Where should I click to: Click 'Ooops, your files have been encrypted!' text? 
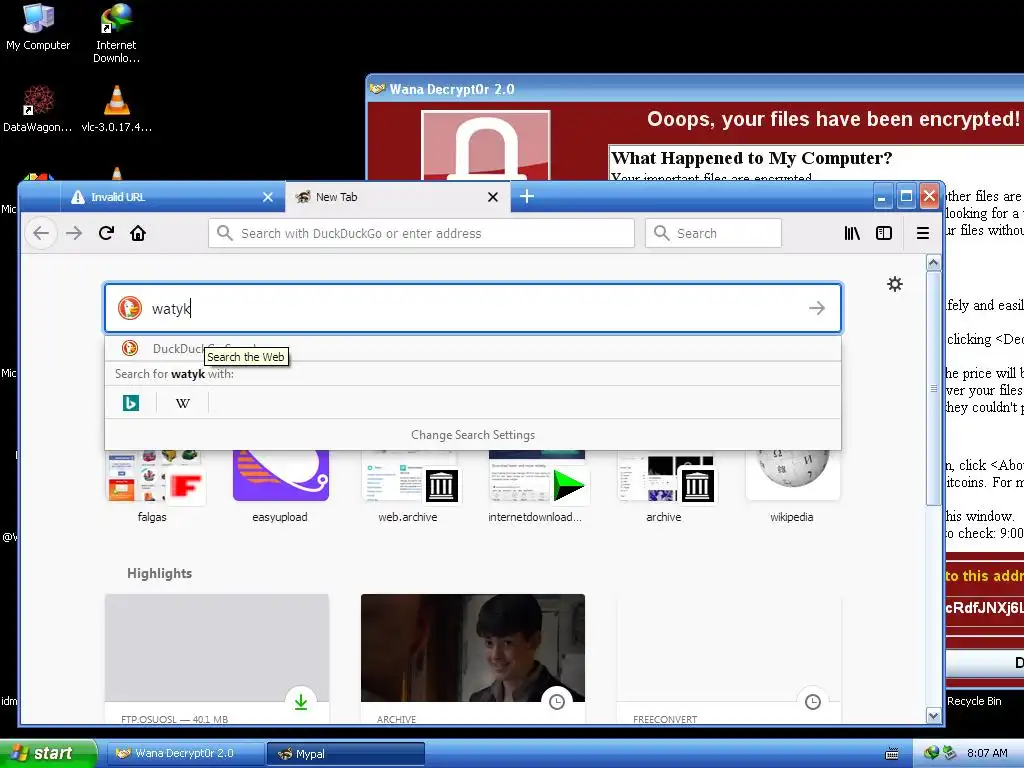(833, 119)
